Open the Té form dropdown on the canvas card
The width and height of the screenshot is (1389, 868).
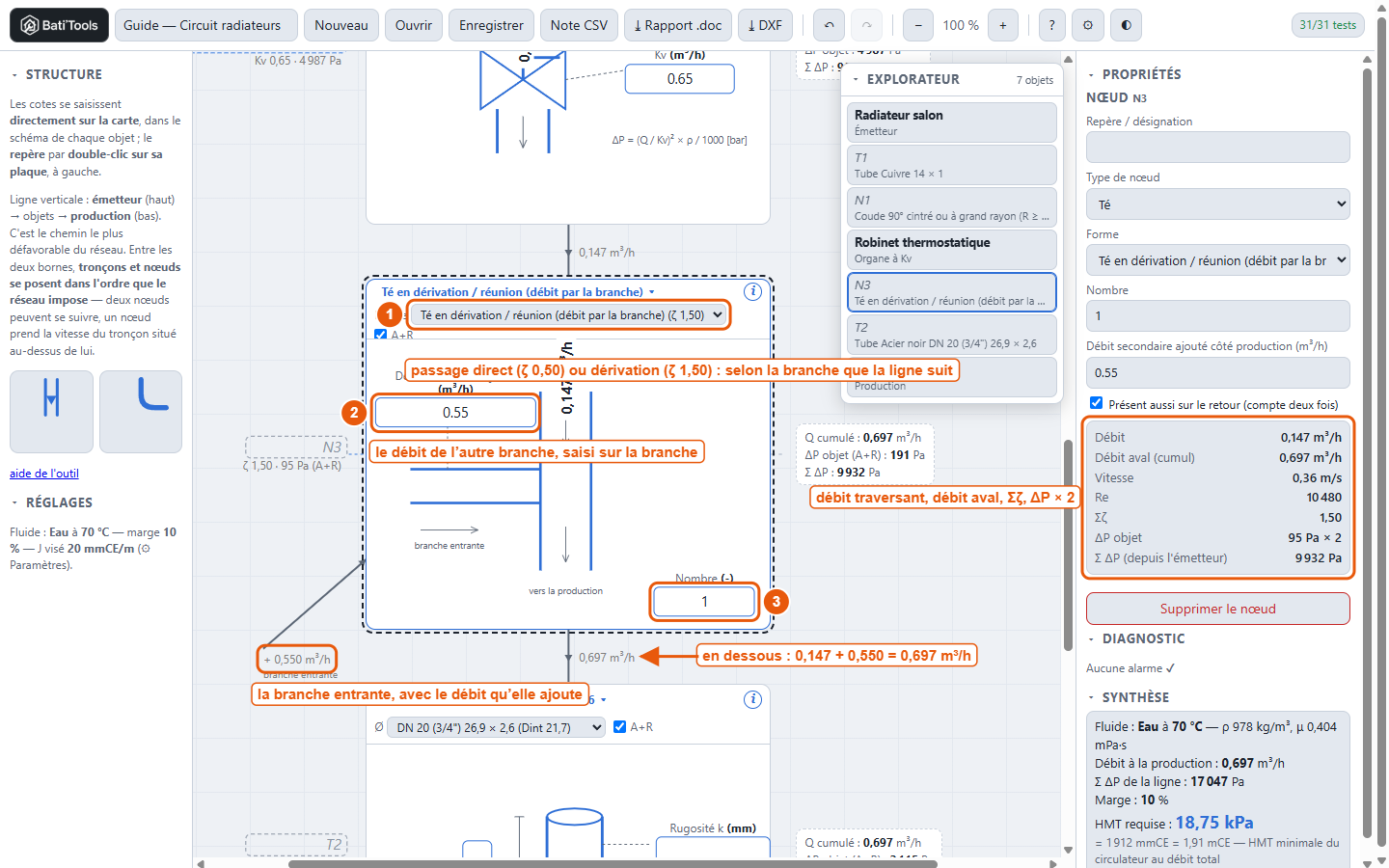coord(569,315)
